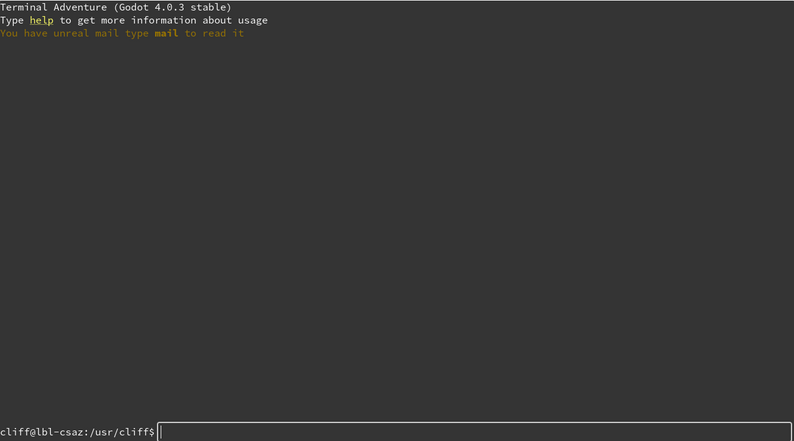Click the words read it
The height and width of the screenshot is (441, 794).
(x=222, y=33)
